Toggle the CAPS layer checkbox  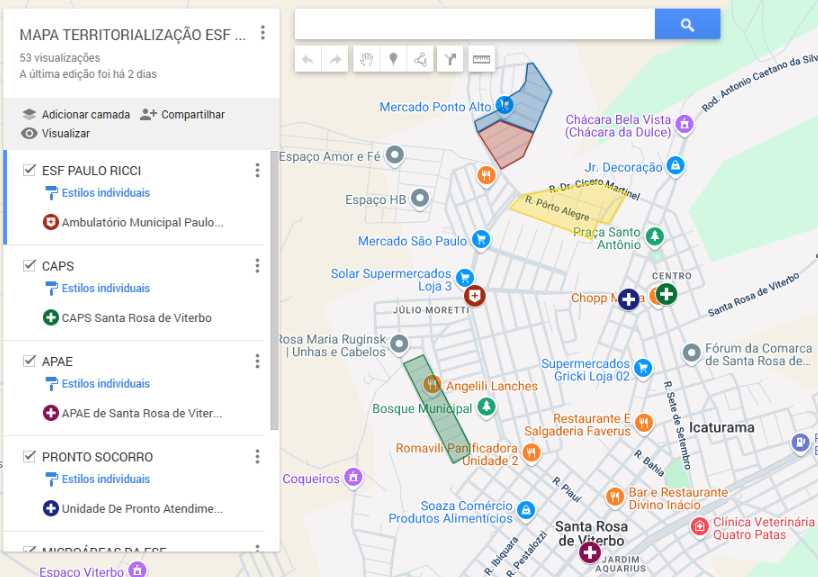29,266
